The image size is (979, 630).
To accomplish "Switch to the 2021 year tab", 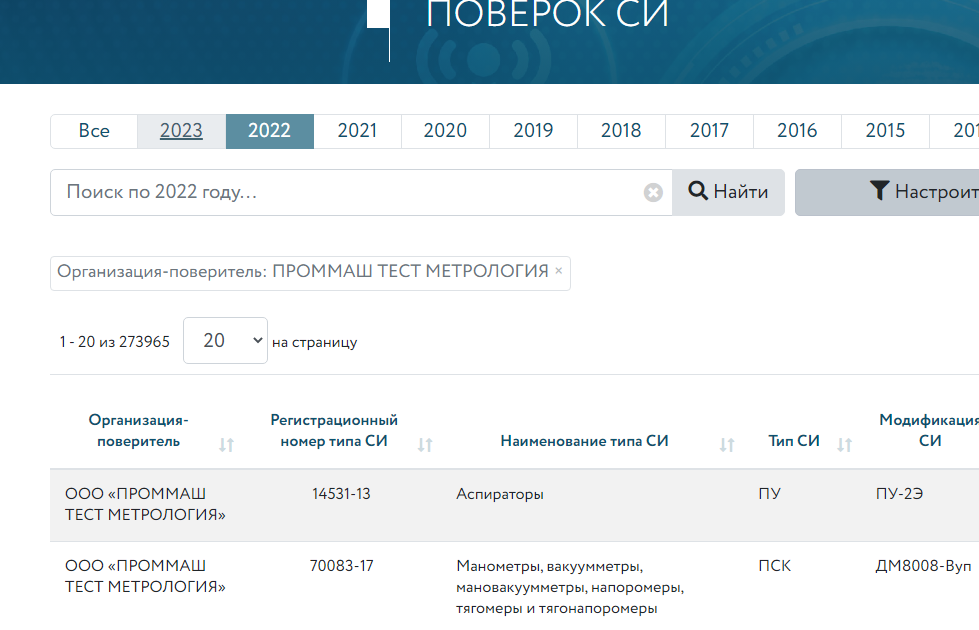I will tap(357, 131).
